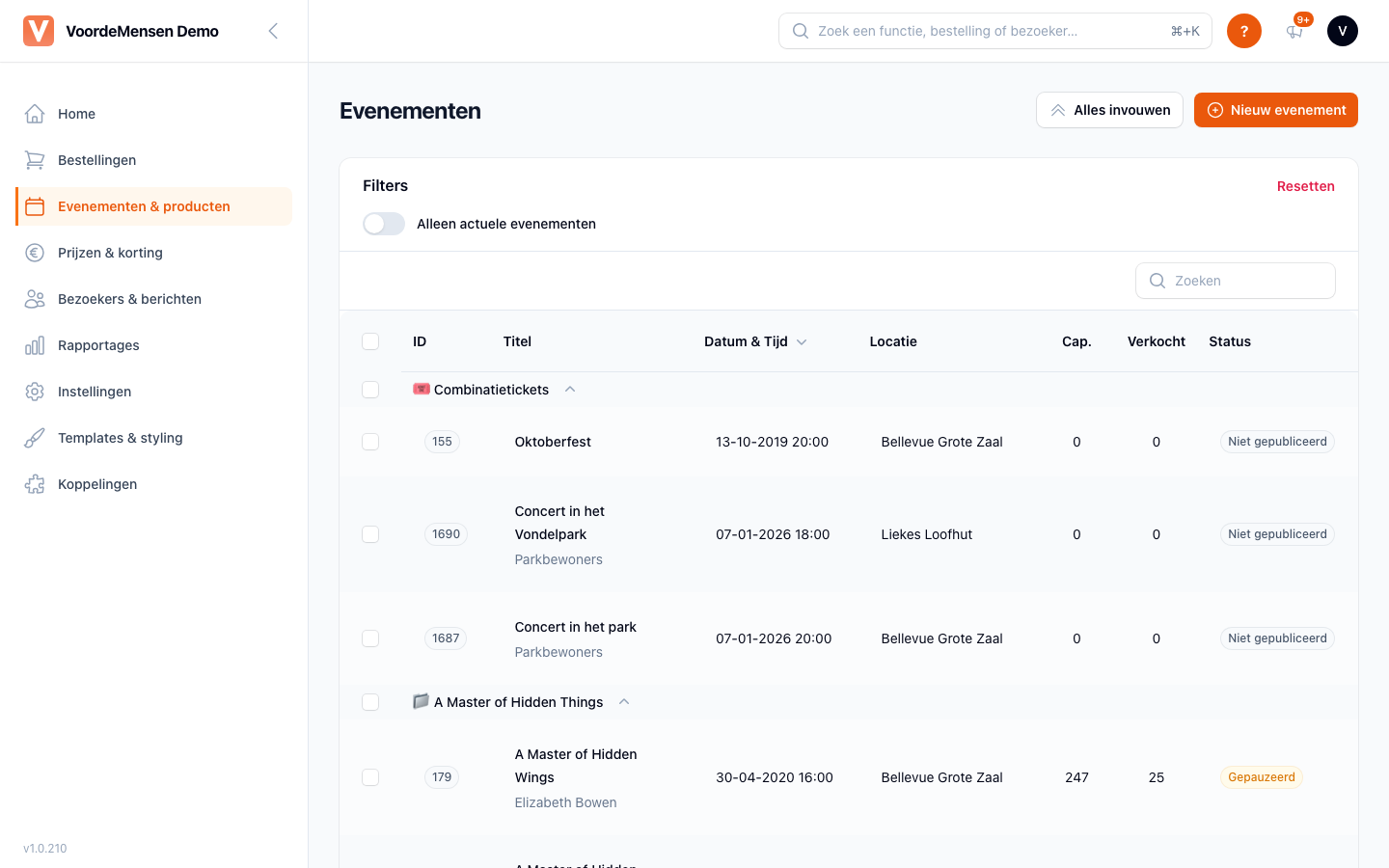Click the VoordeMensen logo icon
This screenshot has width=1389, height=868.
[39, 31]
